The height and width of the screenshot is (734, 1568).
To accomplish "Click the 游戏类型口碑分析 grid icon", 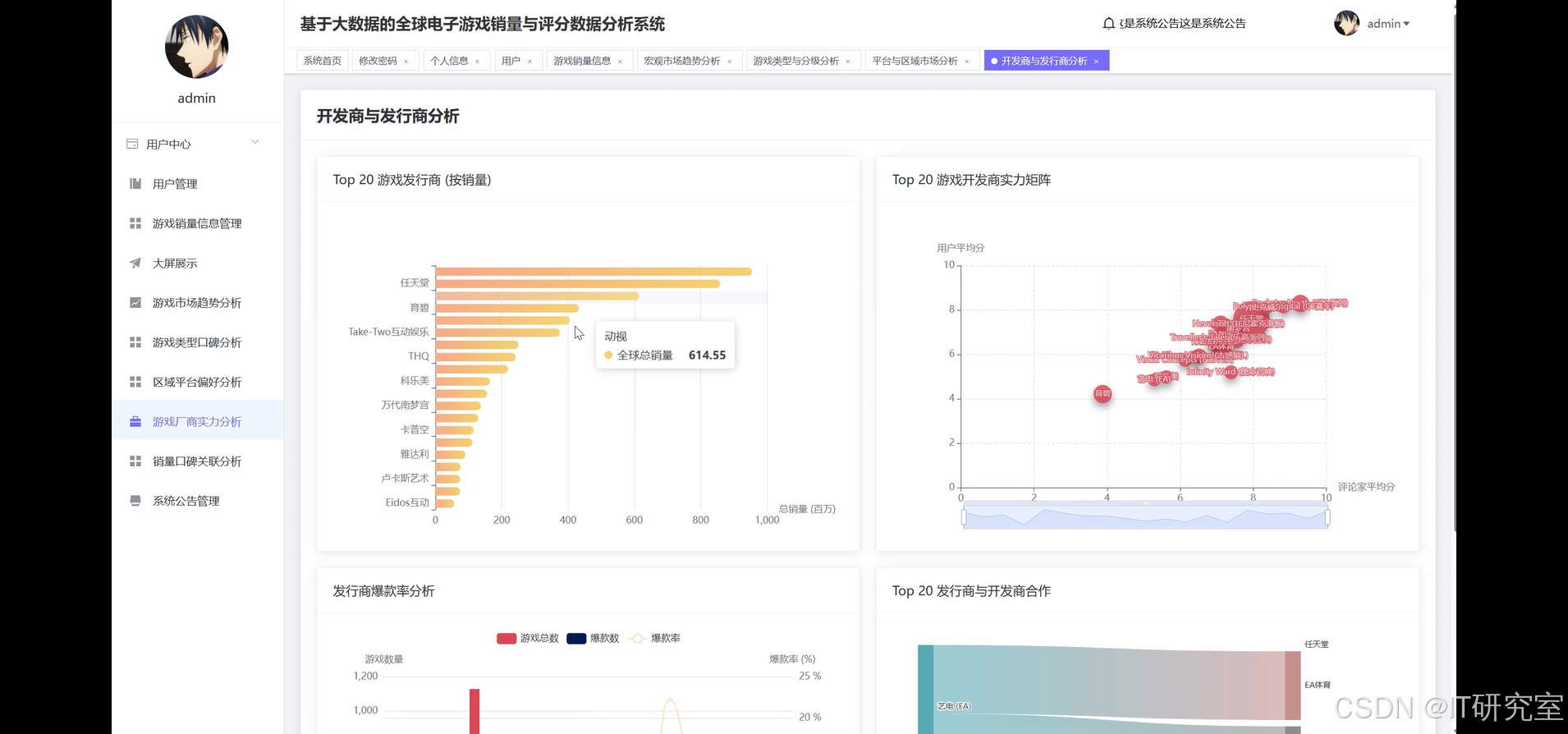I will pyautogui.click(x=135, y=342).
